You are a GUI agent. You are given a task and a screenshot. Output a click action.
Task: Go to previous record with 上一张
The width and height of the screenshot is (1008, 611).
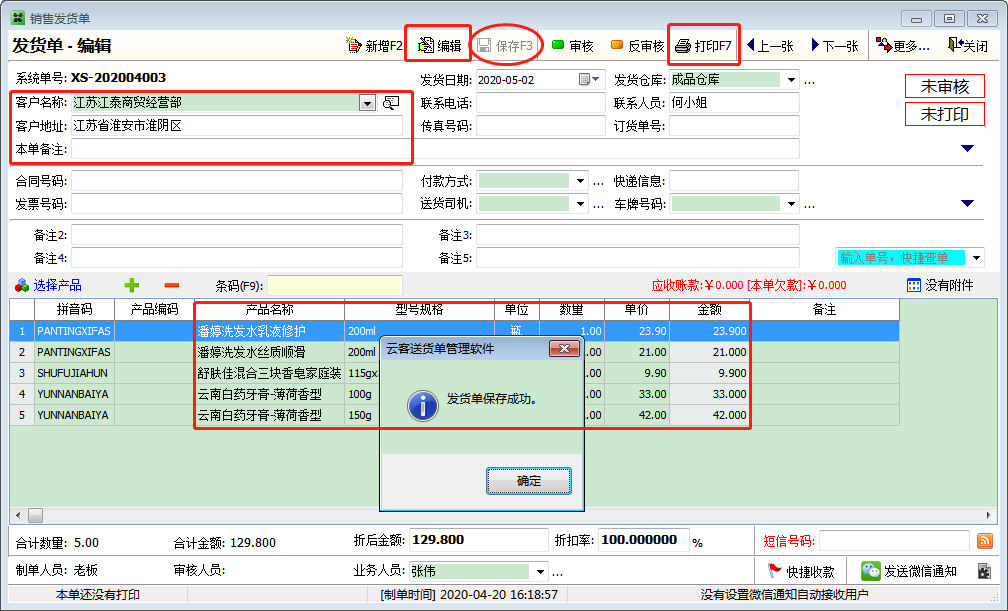[770, 46]
